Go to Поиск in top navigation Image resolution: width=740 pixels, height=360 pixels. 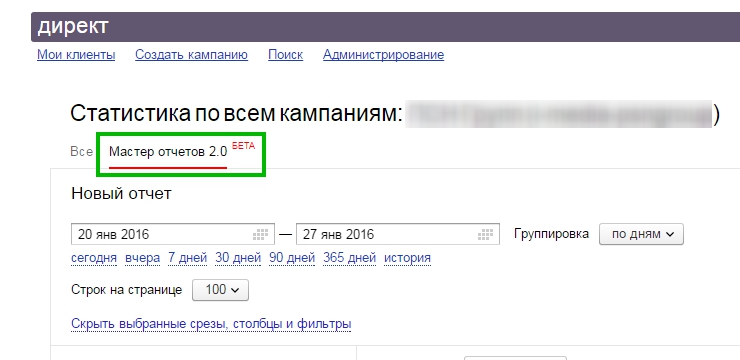coord(286,55)
